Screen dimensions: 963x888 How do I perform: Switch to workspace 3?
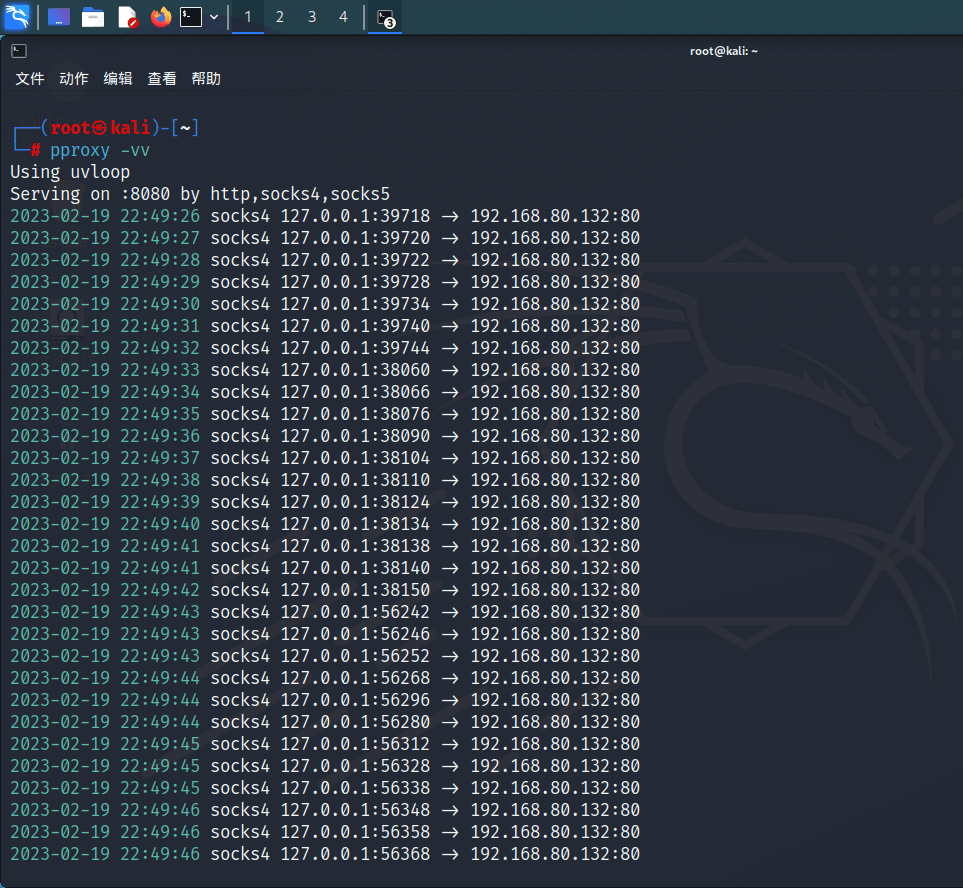312,17
